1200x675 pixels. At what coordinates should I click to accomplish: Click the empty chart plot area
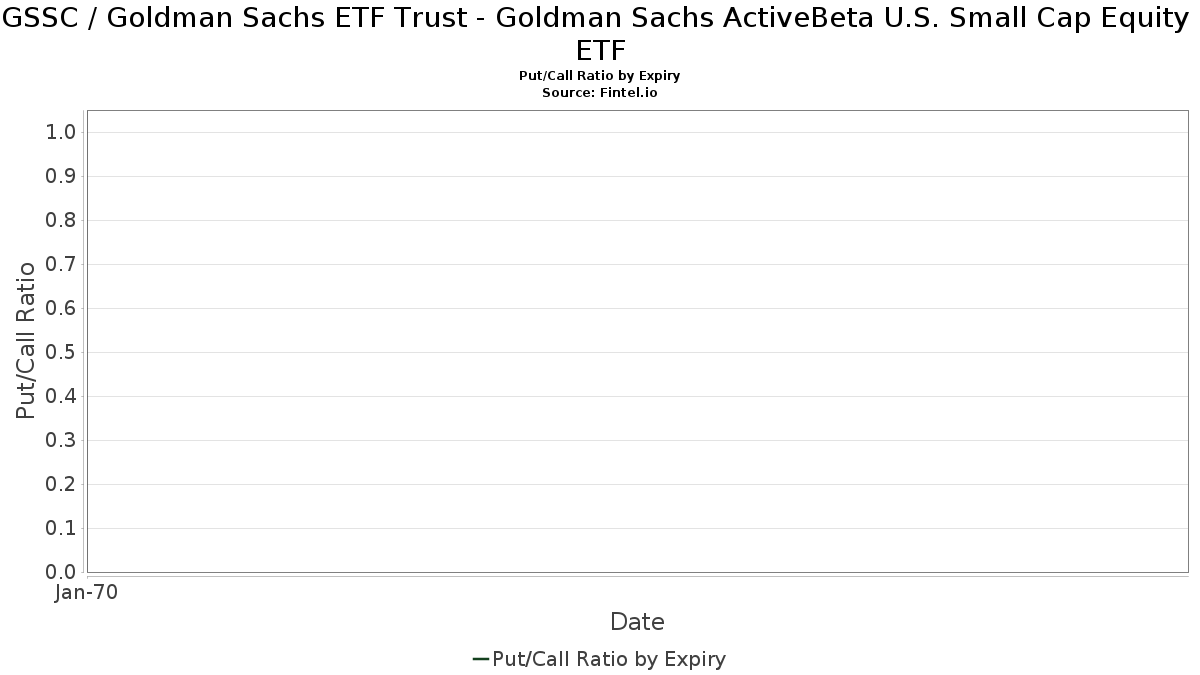637,341
